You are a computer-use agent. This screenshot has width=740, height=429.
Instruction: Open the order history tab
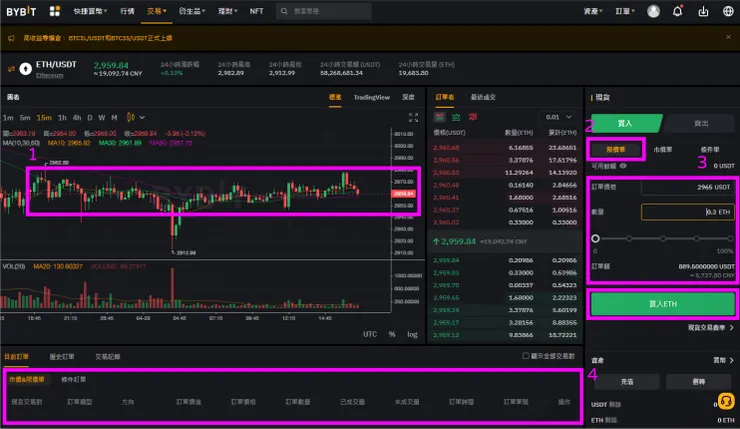62,357
